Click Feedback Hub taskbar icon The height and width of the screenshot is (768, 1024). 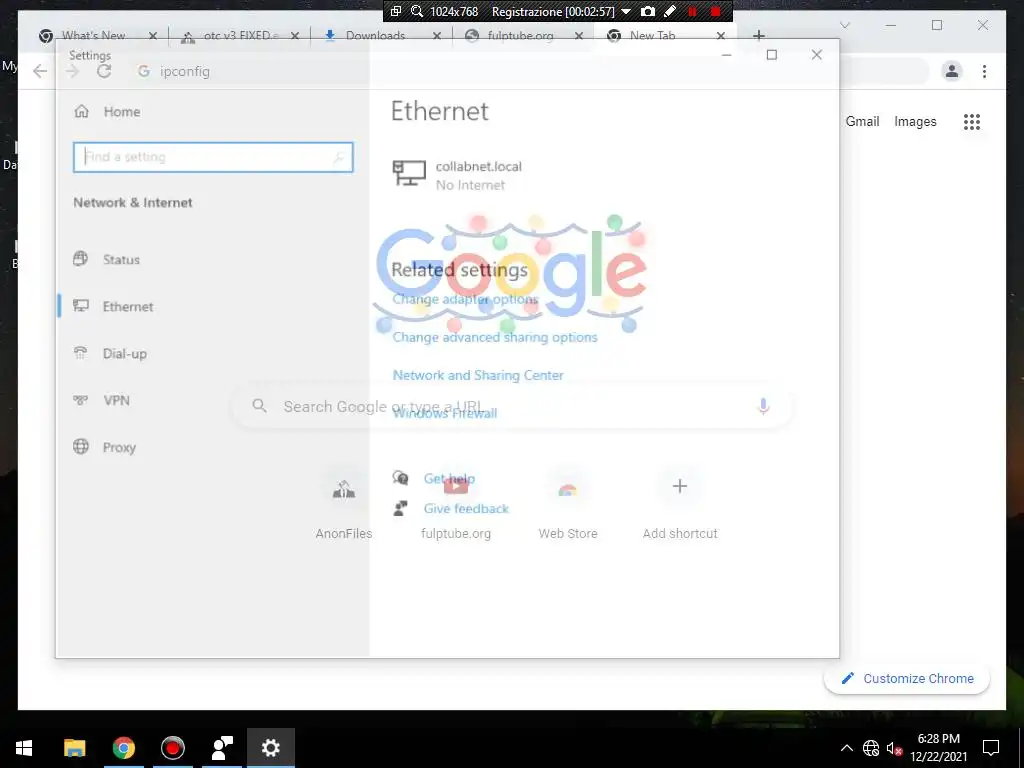pos(221,748)
